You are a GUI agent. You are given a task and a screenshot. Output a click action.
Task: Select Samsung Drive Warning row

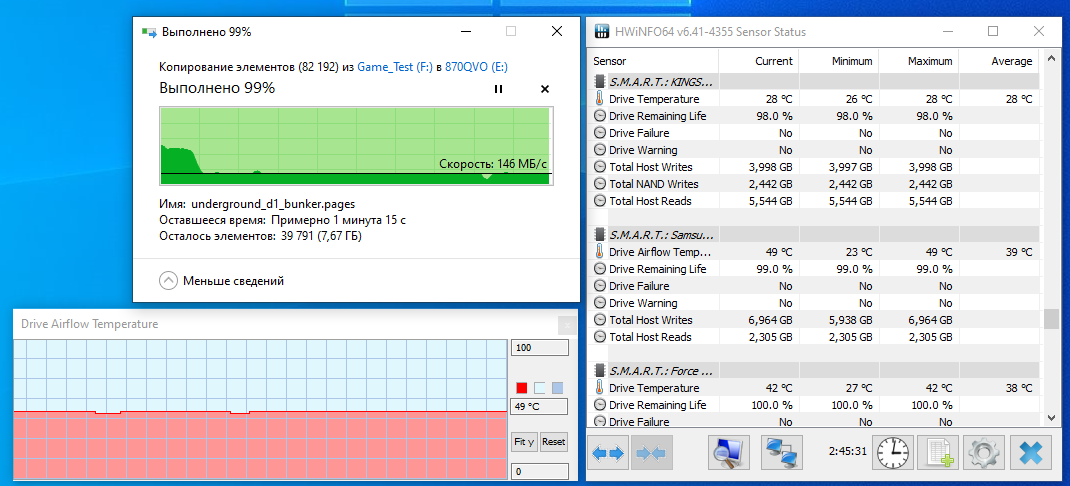pos(813,302)
